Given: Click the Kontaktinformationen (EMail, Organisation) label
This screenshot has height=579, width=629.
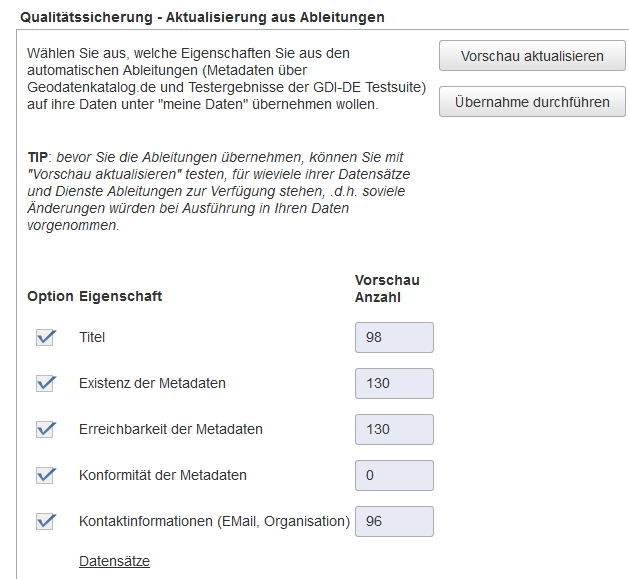Looking at the screenshot, I should 214,521.
